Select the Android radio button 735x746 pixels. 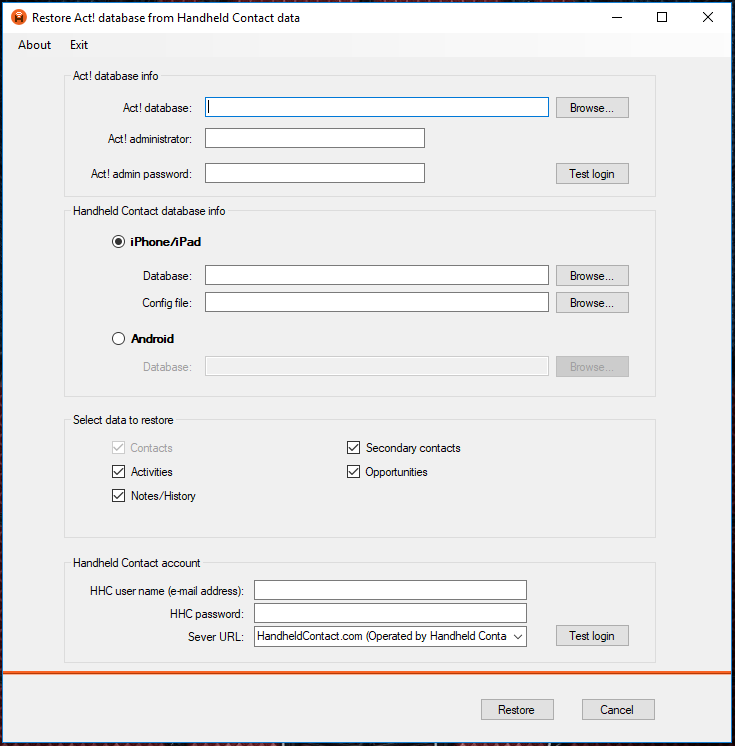pyautogui.click(x=118, y=339)
